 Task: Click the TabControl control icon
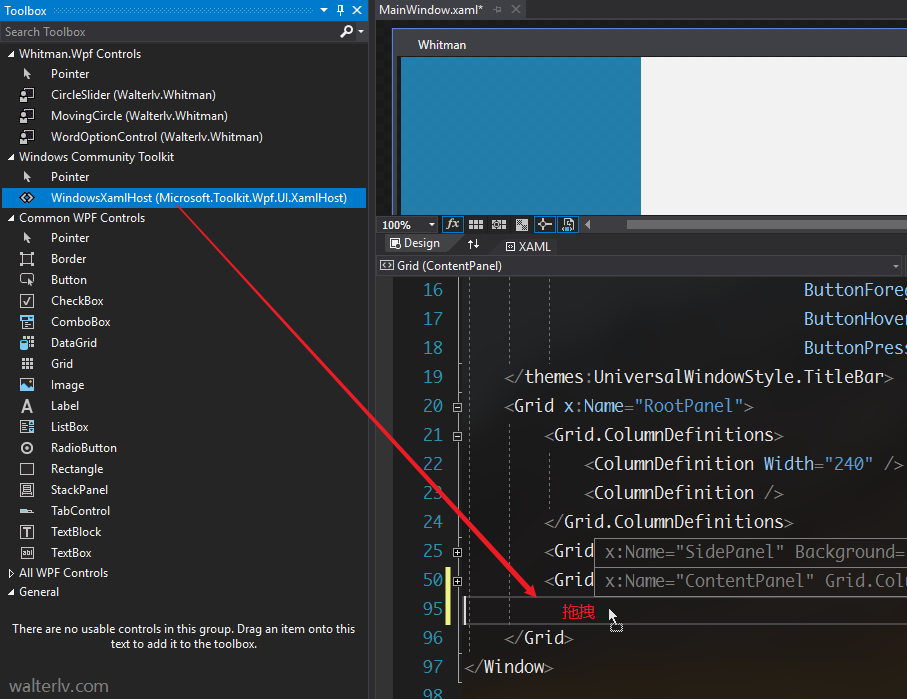[27, 511]
